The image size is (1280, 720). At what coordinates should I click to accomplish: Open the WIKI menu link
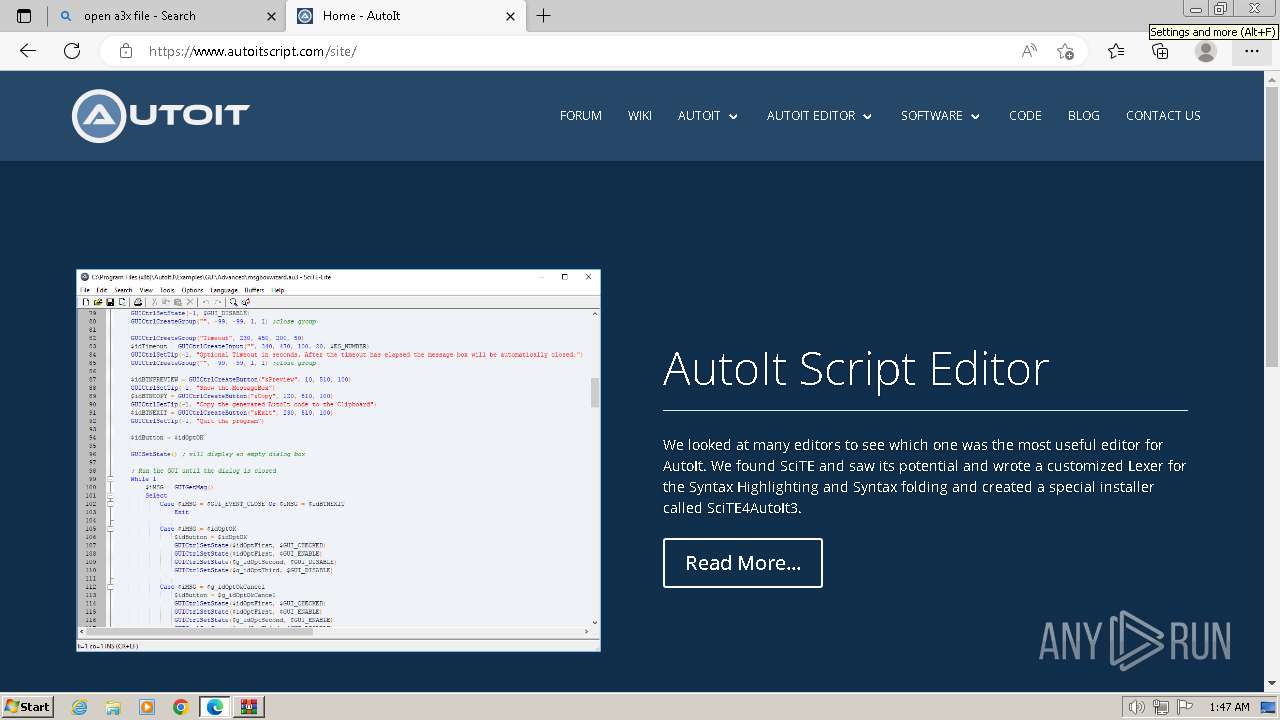(640, 116)
